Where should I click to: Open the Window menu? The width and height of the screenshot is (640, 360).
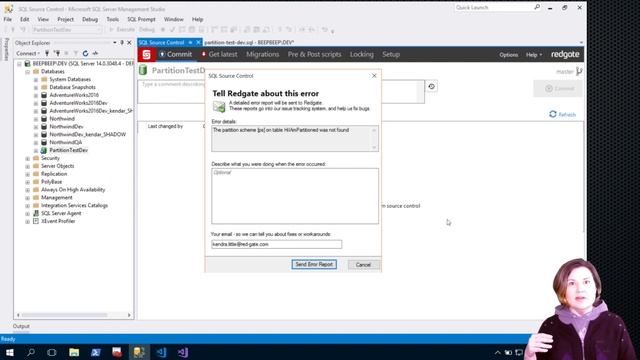point(173,19)
